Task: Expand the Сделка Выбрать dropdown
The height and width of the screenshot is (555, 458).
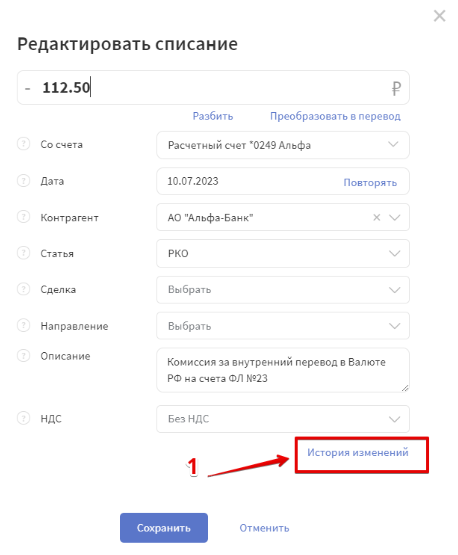Action: point(283,290)
